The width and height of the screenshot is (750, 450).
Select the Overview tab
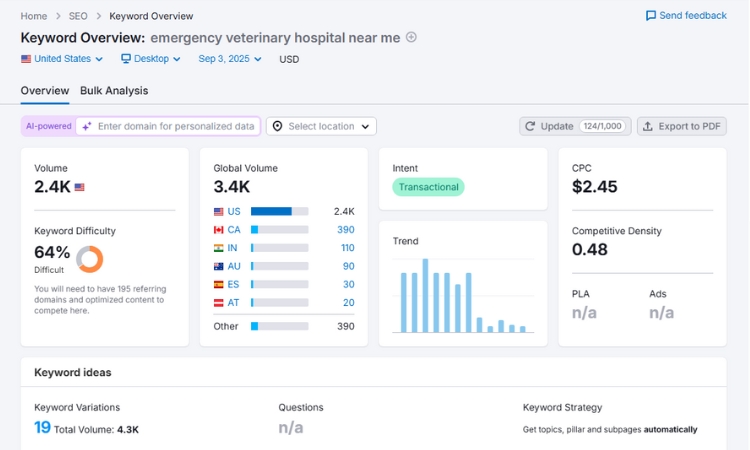(45, 91)
